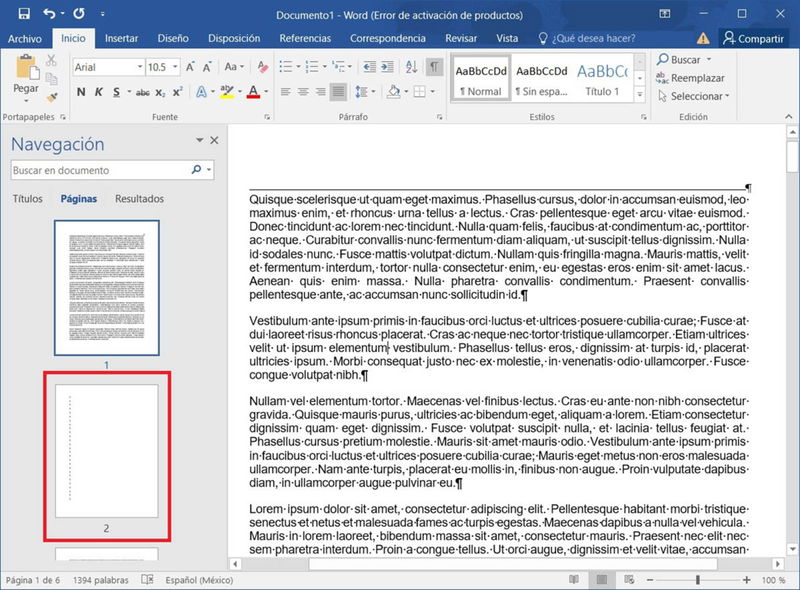The image size is (800, 590).
Task: Toggle justified paragraph alignment
Action: click(x=339, y=92)
